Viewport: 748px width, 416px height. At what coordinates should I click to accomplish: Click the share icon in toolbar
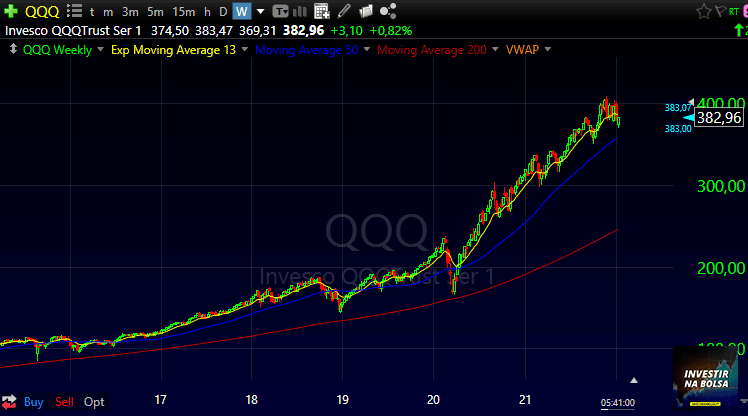(x=388, y=11)
